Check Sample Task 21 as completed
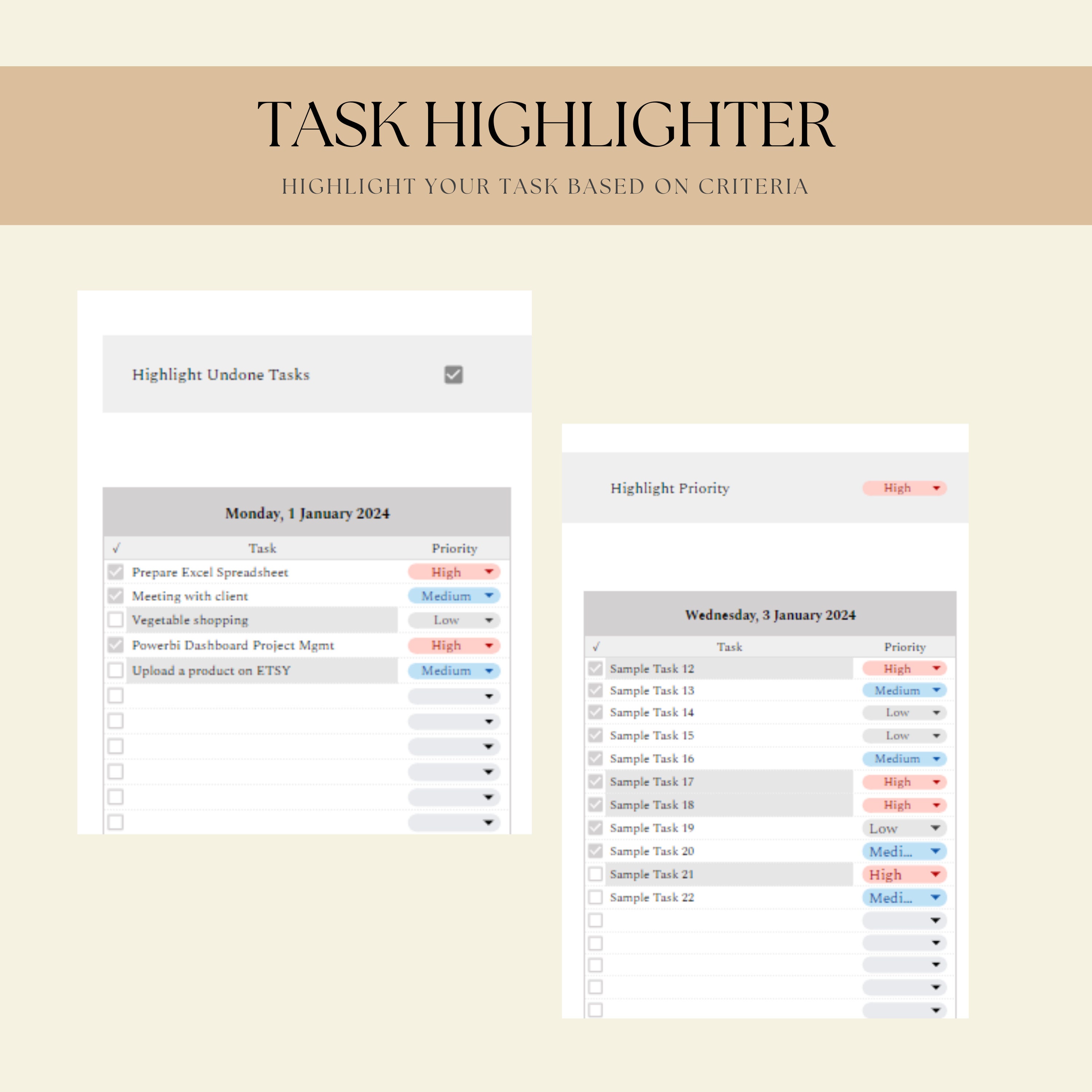Viewport: 1092px width, 1092px height. 595,874
